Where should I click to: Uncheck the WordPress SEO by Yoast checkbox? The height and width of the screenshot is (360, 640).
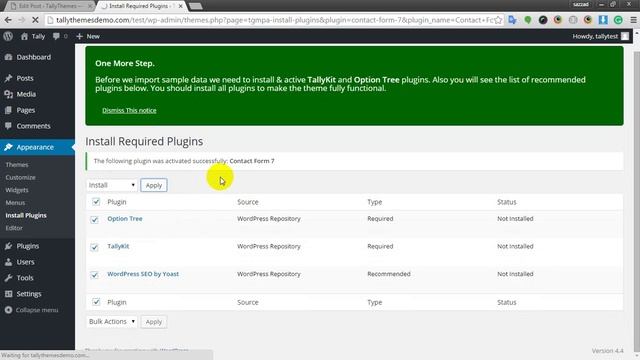point(94,275)
